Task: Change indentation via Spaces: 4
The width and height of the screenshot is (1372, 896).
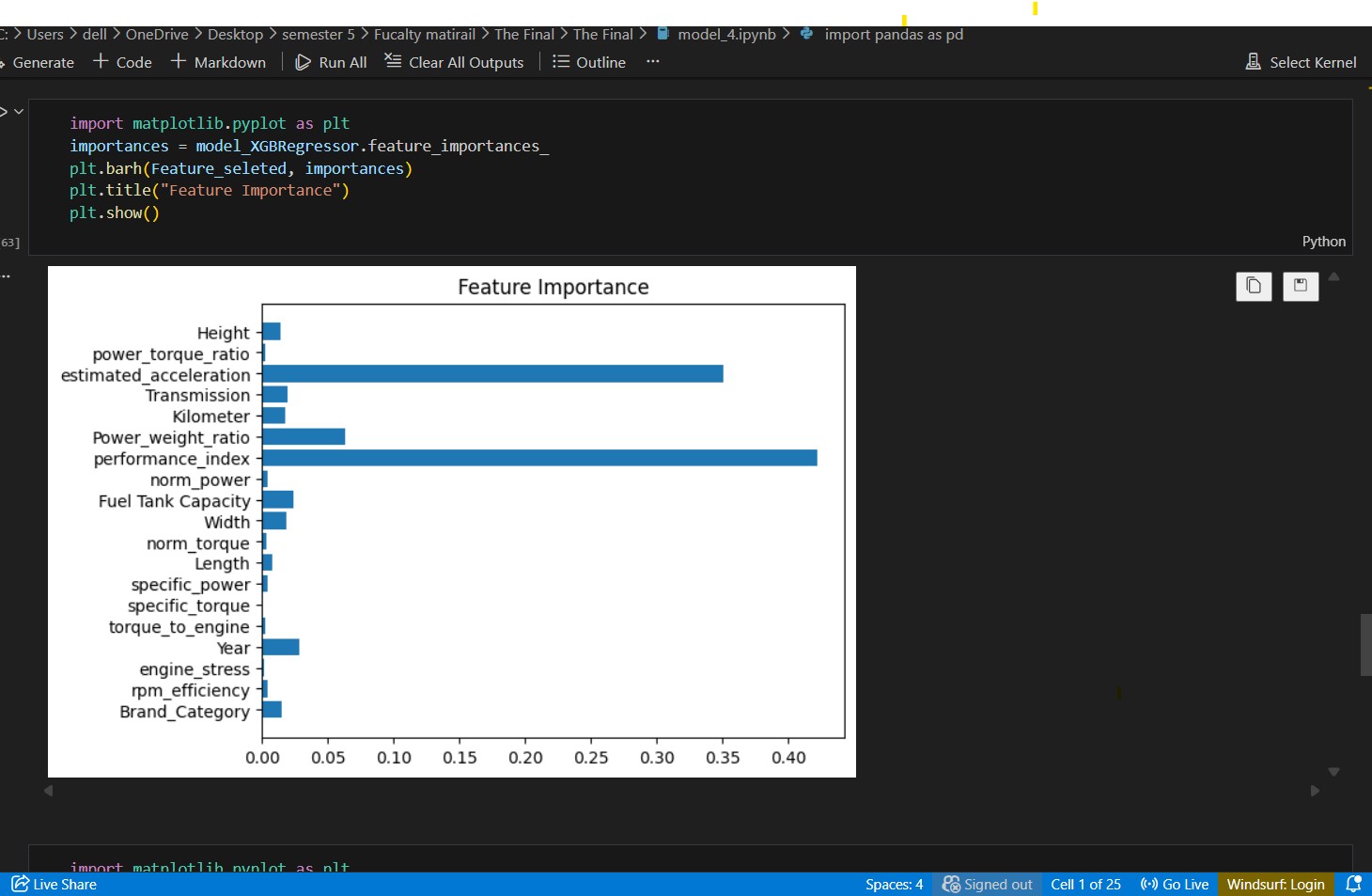Action: click(x=894, y=884)
